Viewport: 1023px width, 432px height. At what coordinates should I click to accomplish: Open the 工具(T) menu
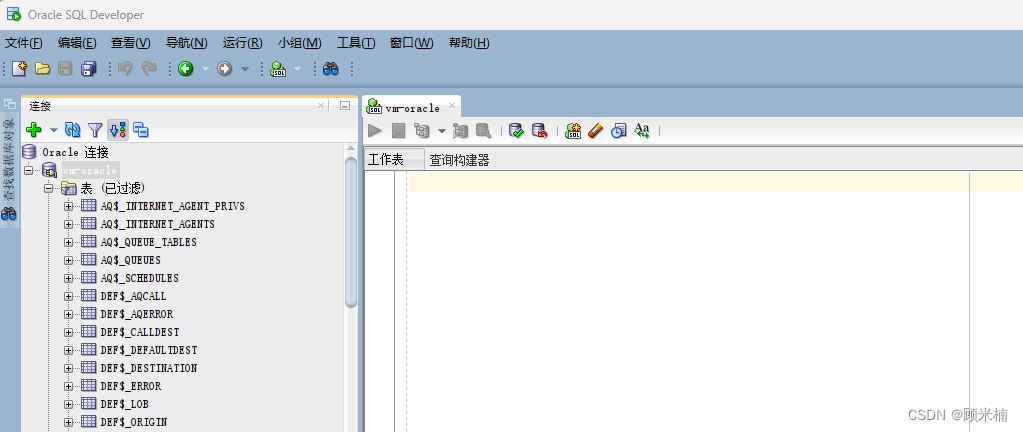tap(356, 43)
